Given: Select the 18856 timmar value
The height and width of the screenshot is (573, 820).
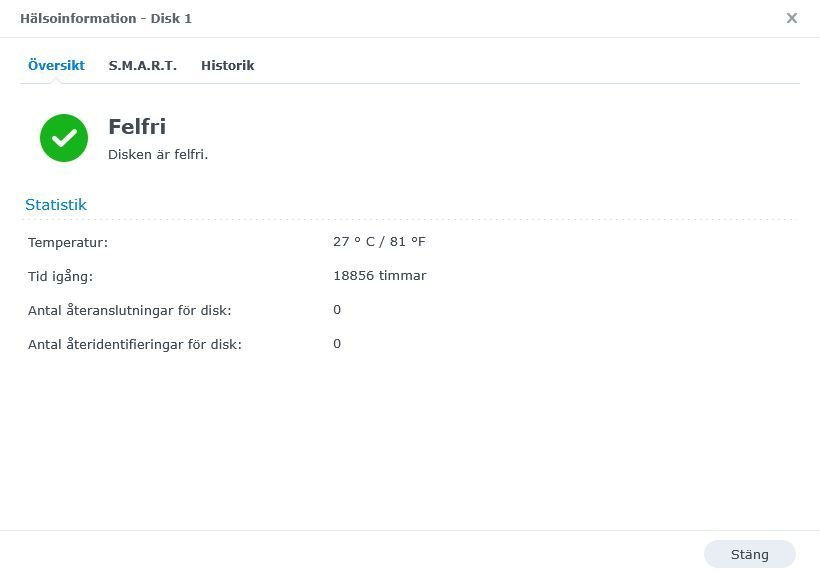Looking at the screenshot, I should click(x=379, y=276).
